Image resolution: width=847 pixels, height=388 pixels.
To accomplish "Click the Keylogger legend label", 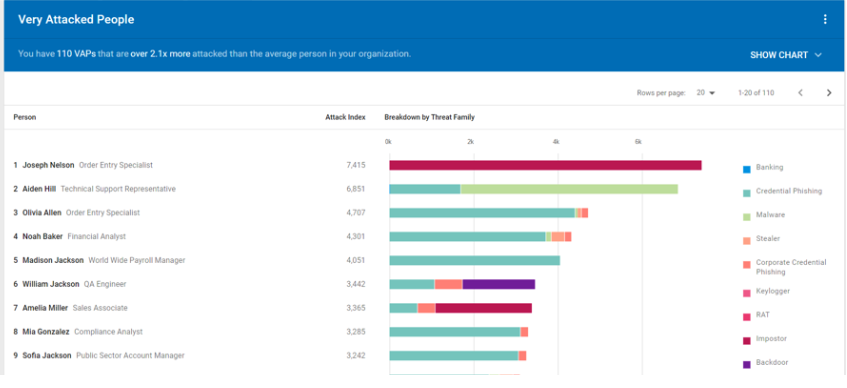I will pyautogui.click(x=773, y=291).
